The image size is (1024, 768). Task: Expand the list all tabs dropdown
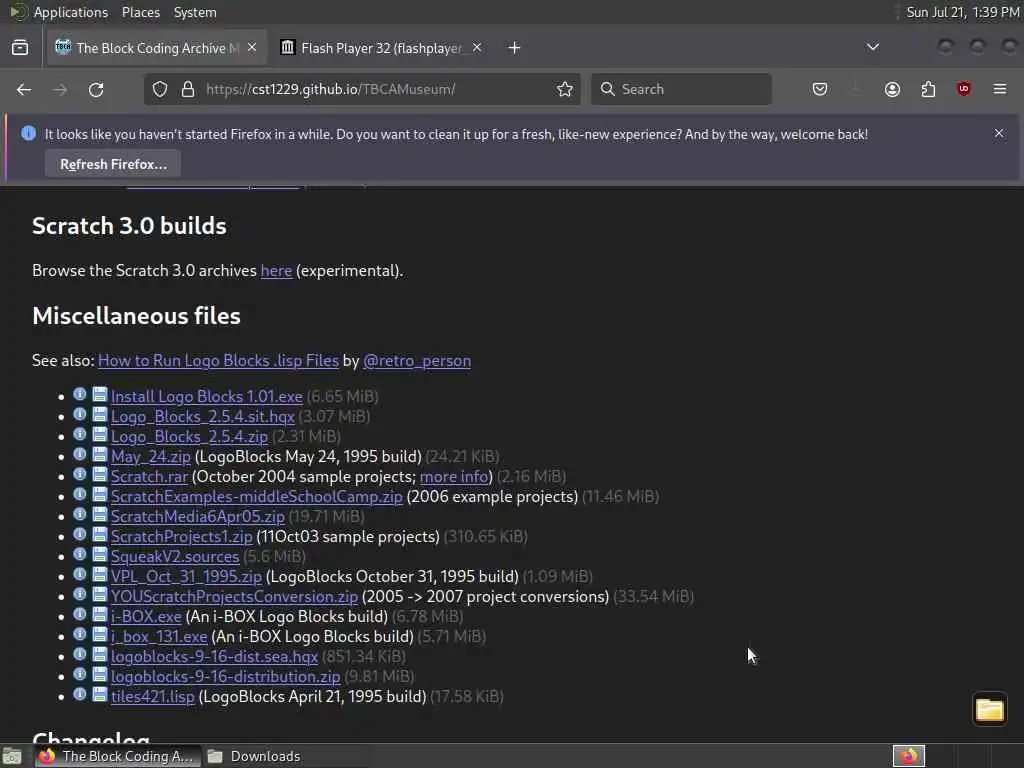pyautogui.click(x=872, y=47)
